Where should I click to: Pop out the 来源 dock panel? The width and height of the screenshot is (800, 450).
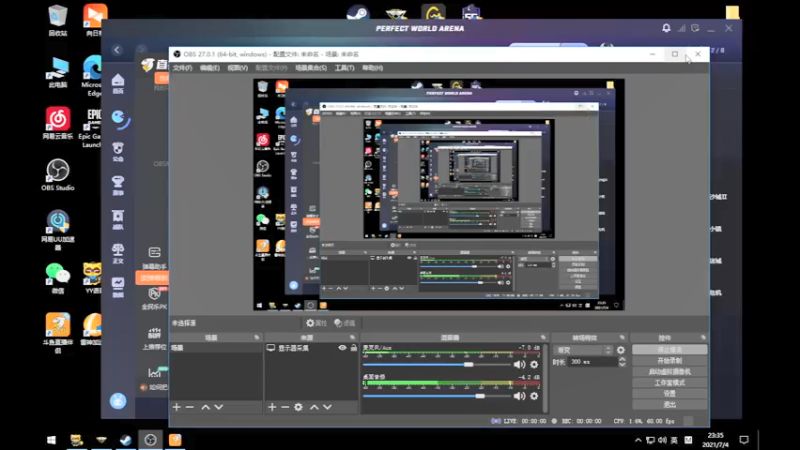353,337
